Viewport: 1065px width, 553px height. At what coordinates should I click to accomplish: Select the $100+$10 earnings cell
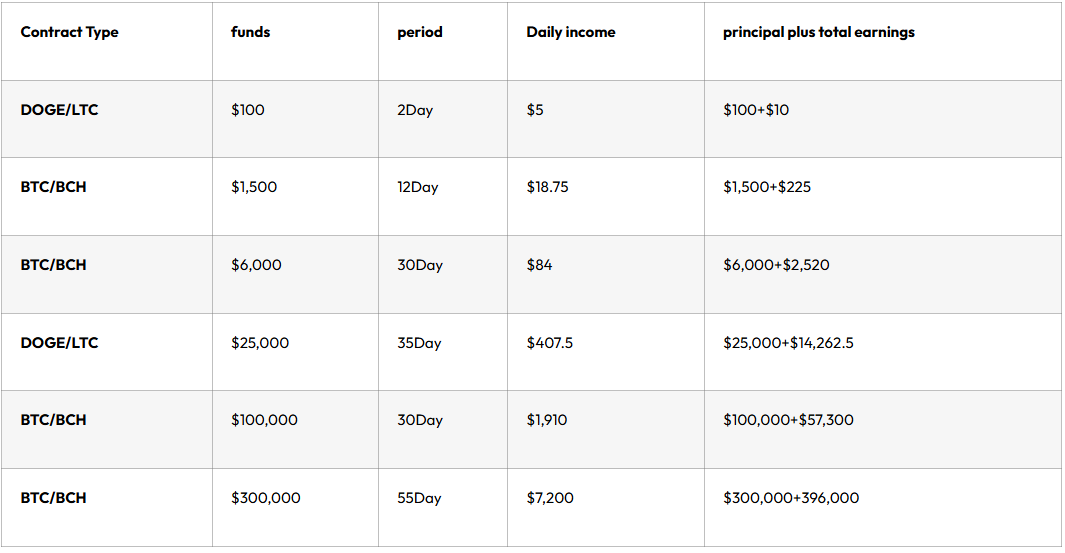(756, 110)
